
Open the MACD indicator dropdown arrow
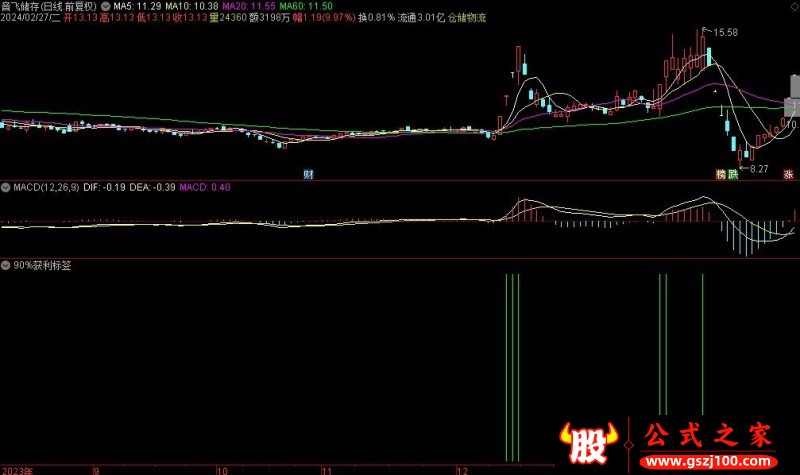6,187
